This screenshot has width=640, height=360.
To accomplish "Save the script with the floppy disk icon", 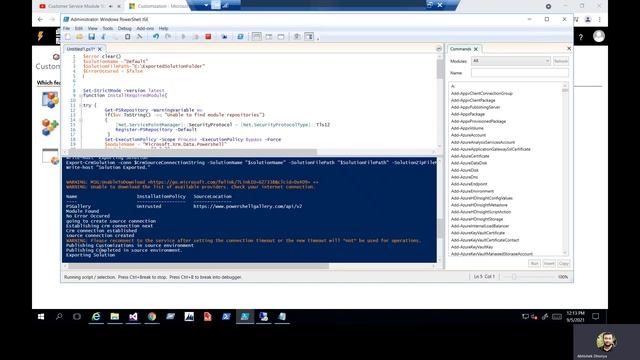I will 91,37.
